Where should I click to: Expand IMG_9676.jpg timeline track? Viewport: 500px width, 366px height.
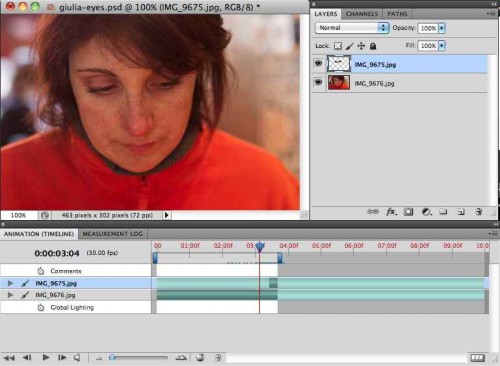(x=11, y=295)
